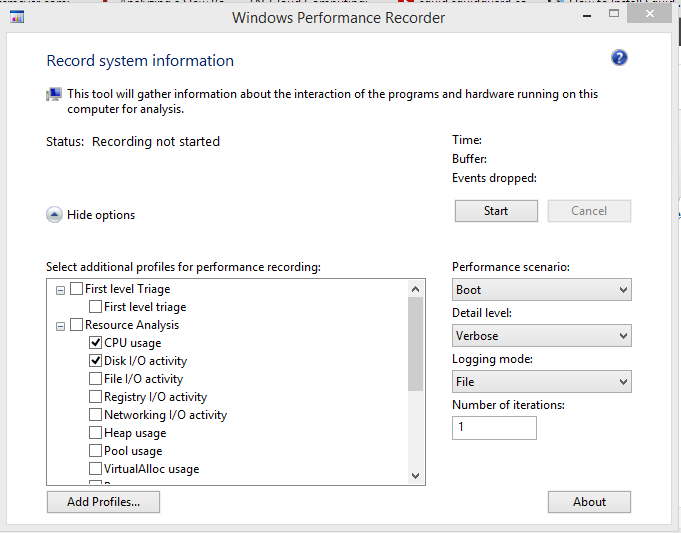Click the Record system information heading
This screenshot has height=533, width=681.
(x=140, y=60)
